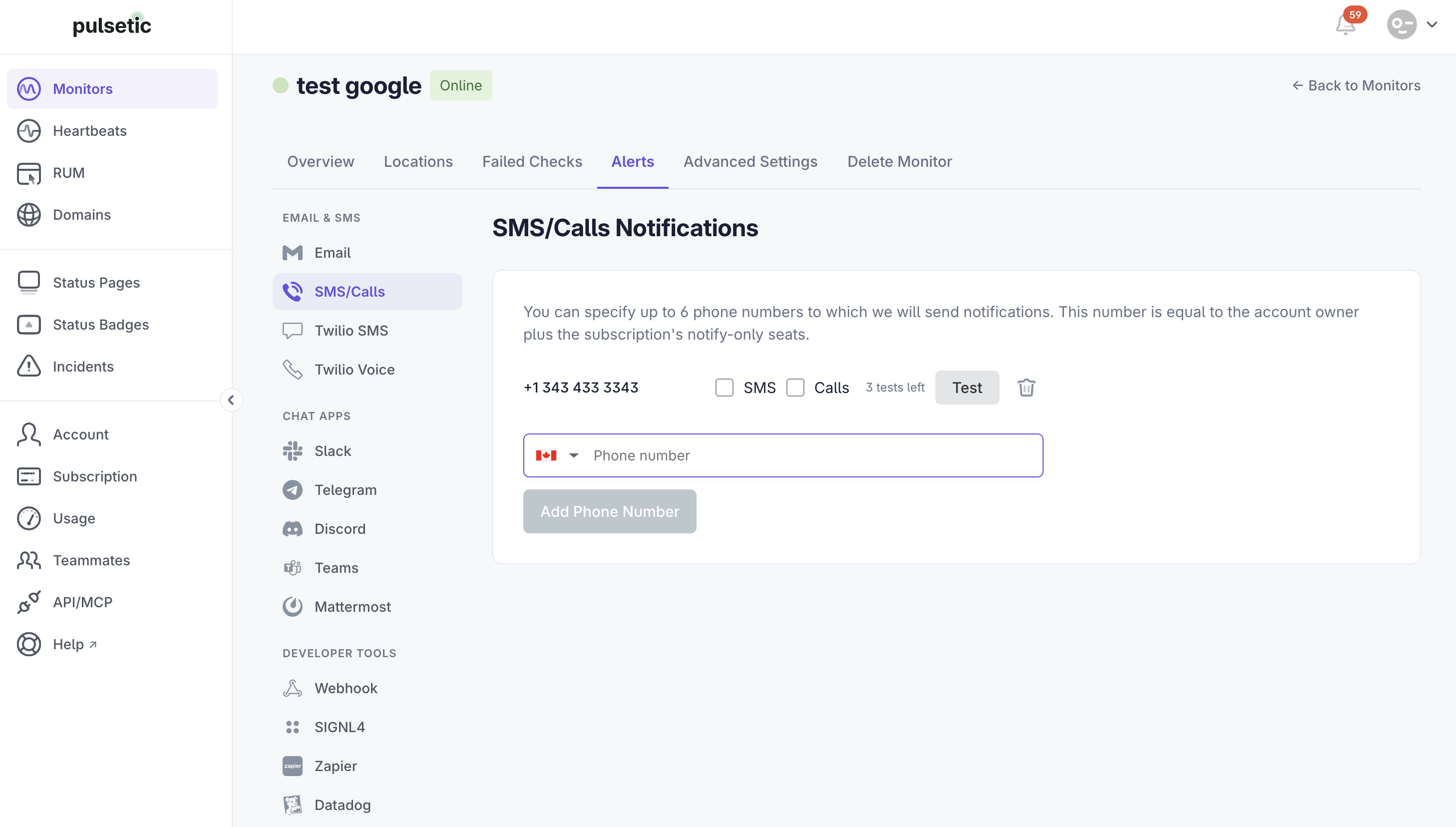
Task: Click the notifications bell icon
Action: click(1345, 25)
